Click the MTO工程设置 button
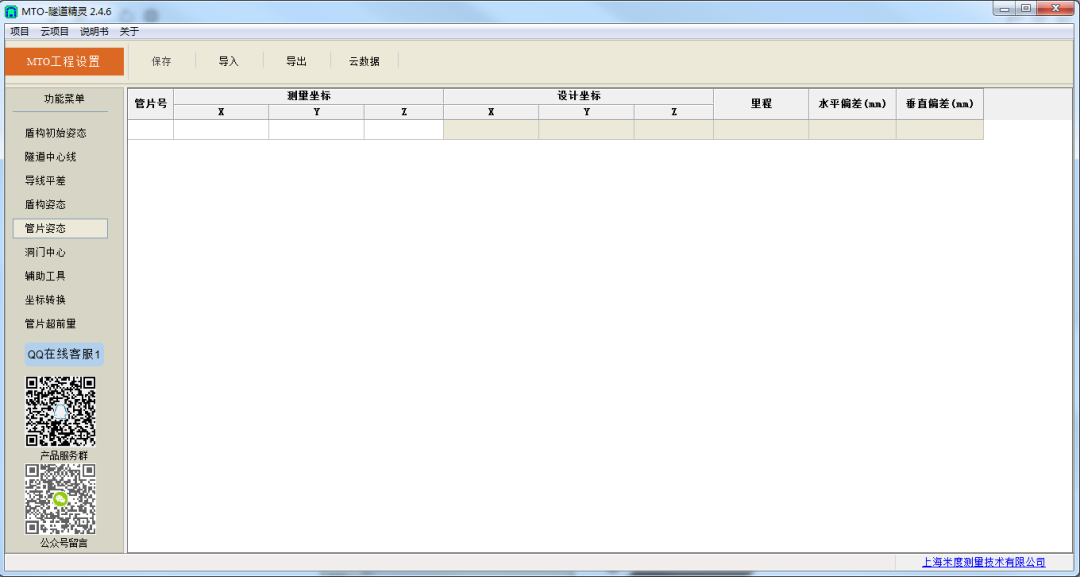This screenshot has height=577, width=1080. pos(64,61)
